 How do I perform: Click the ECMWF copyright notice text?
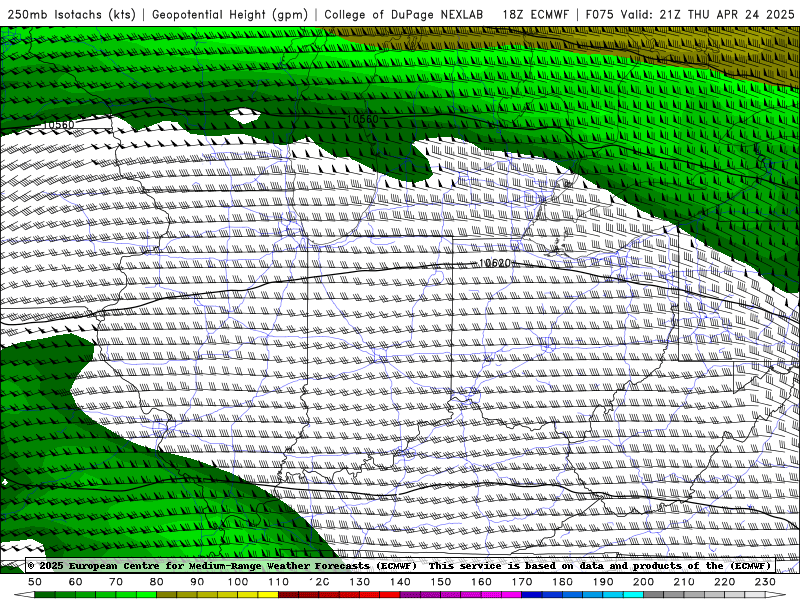click(x=222, y=565)
